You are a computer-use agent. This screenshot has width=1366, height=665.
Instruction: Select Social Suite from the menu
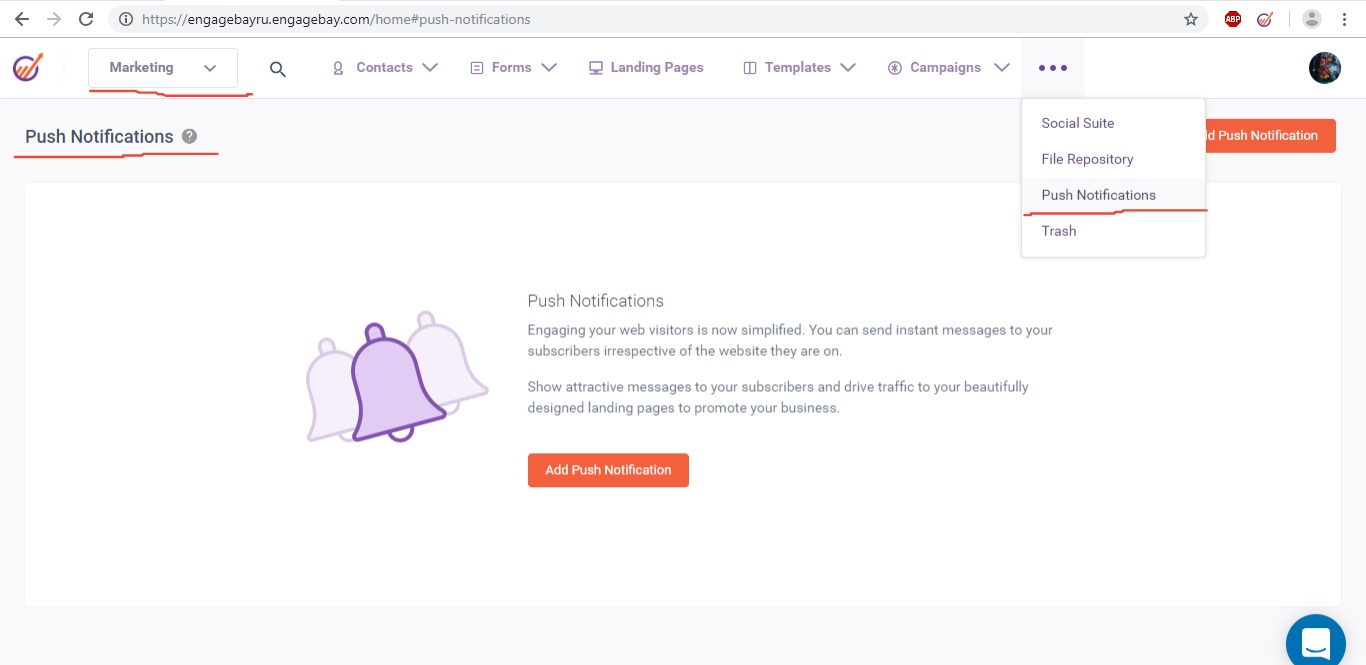pos(1077,123)
